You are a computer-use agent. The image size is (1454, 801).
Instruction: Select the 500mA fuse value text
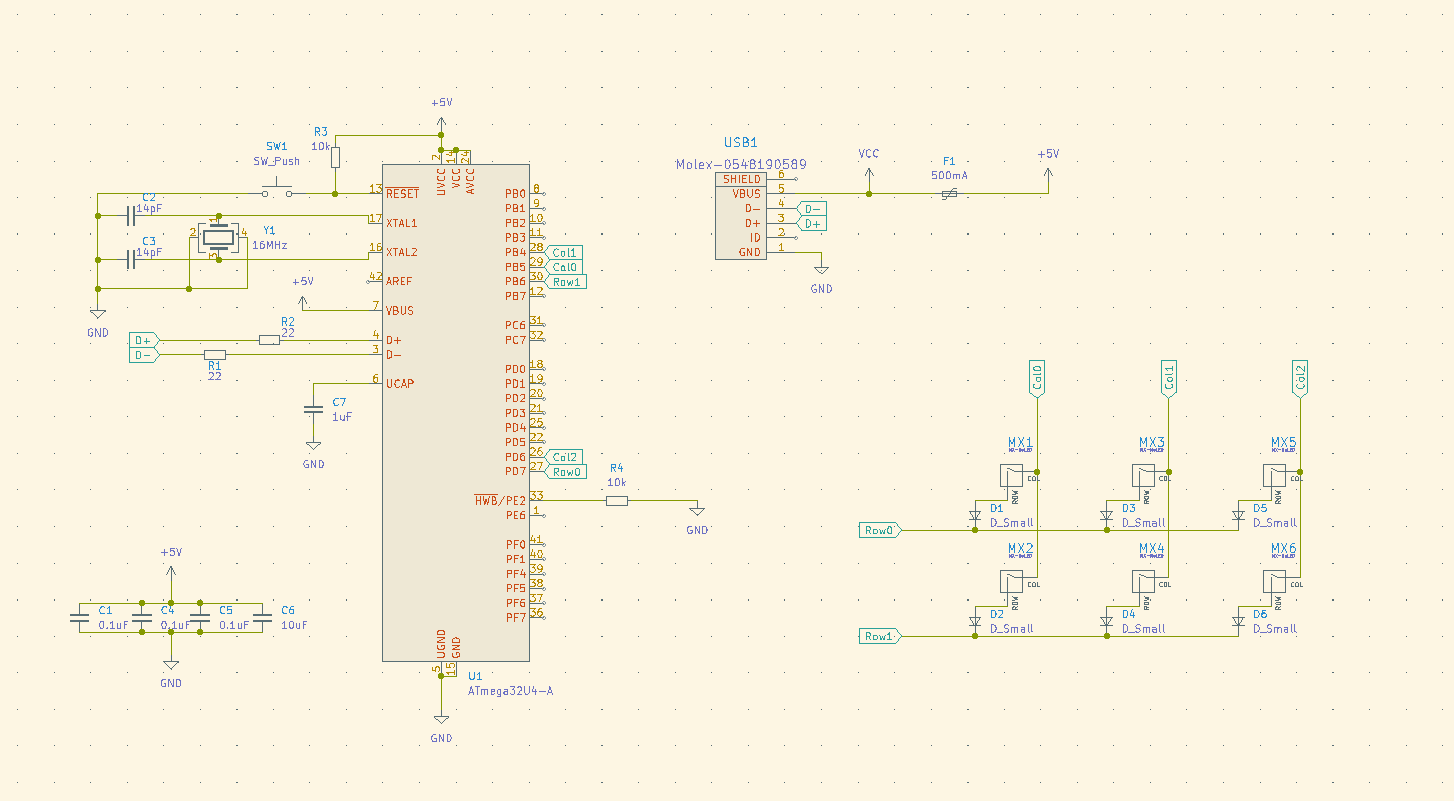coord(949,175)
